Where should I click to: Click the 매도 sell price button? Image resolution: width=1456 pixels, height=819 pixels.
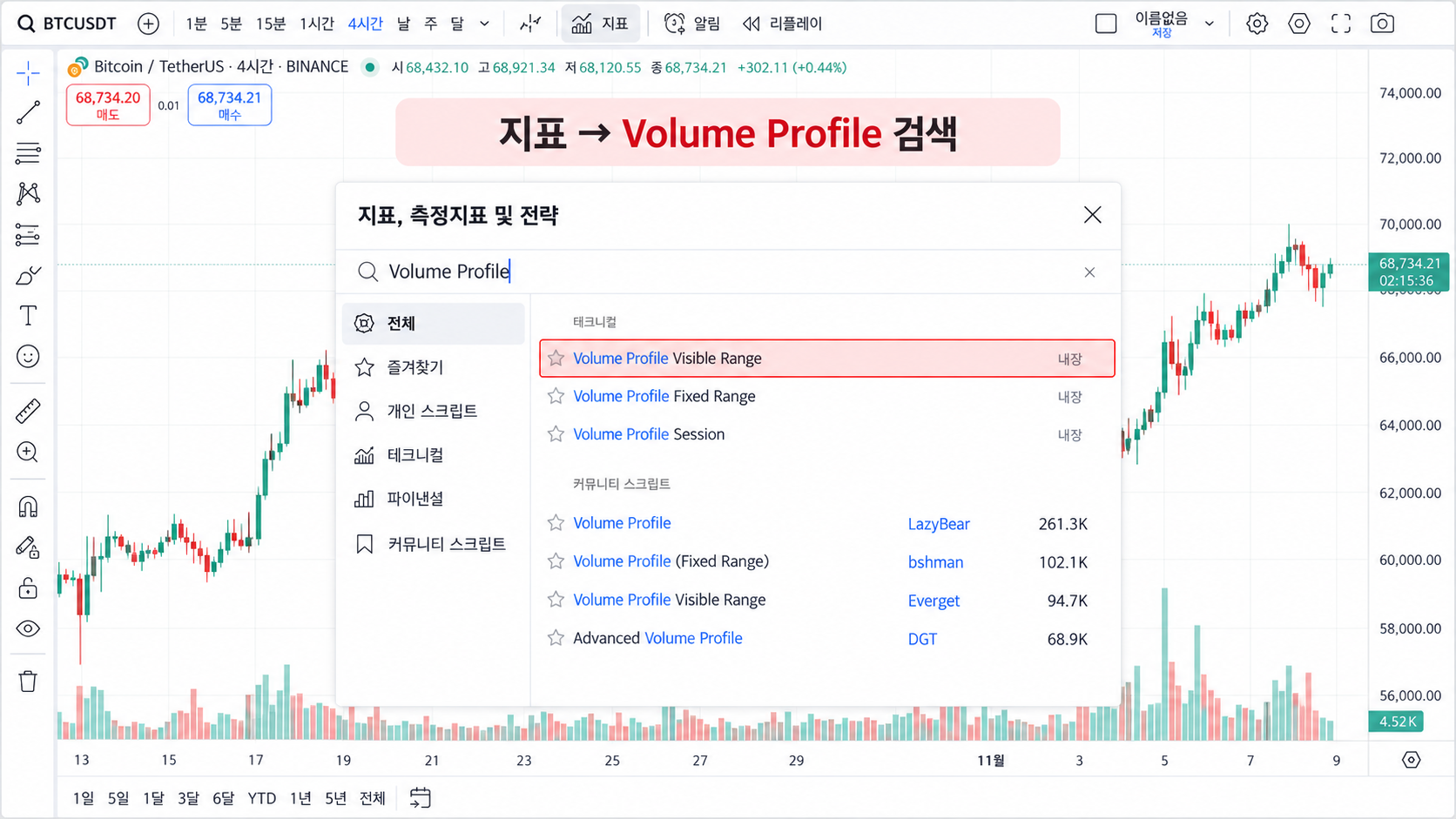tap(108, 105)
